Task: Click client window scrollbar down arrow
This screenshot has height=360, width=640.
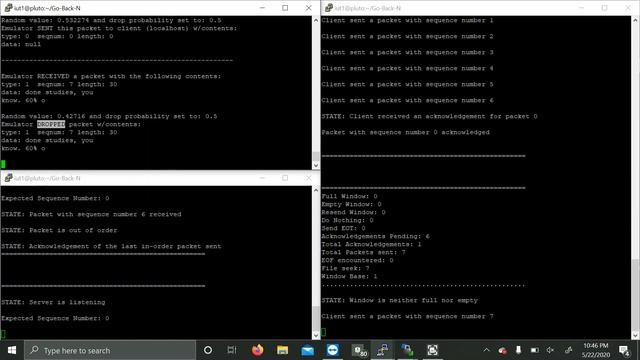Action: coord(636,335)
